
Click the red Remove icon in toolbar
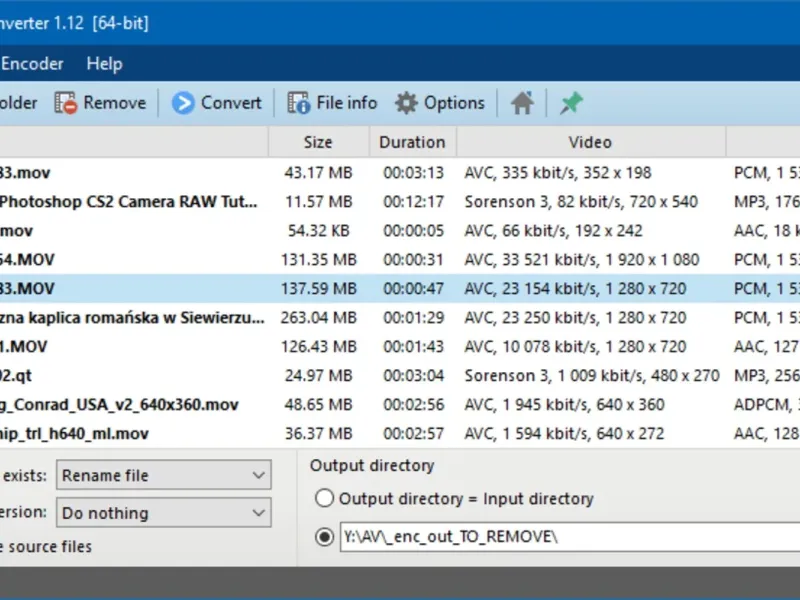click(x=66, y=103)
